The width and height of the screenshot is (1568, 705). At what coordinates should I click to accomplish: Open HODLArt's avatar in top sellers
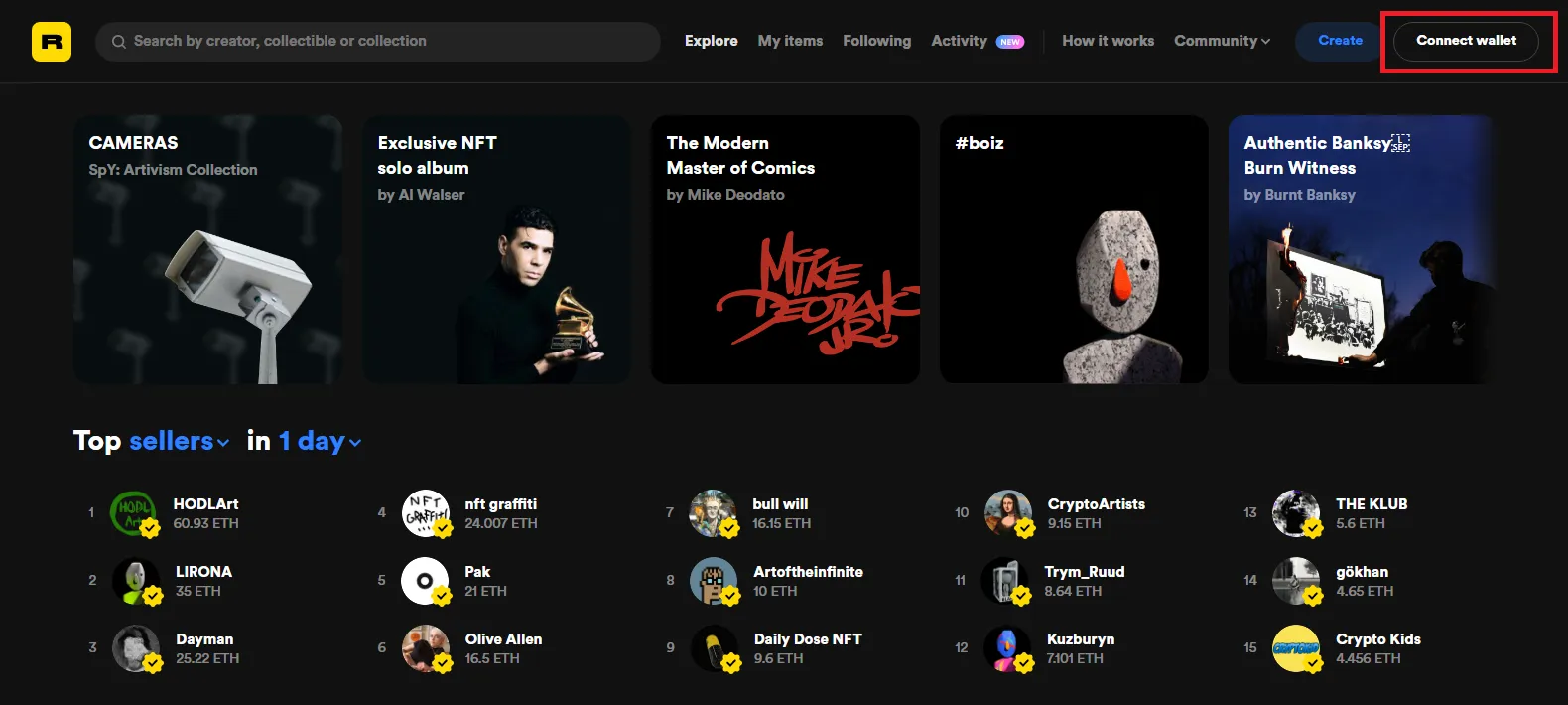coord(133,513)
